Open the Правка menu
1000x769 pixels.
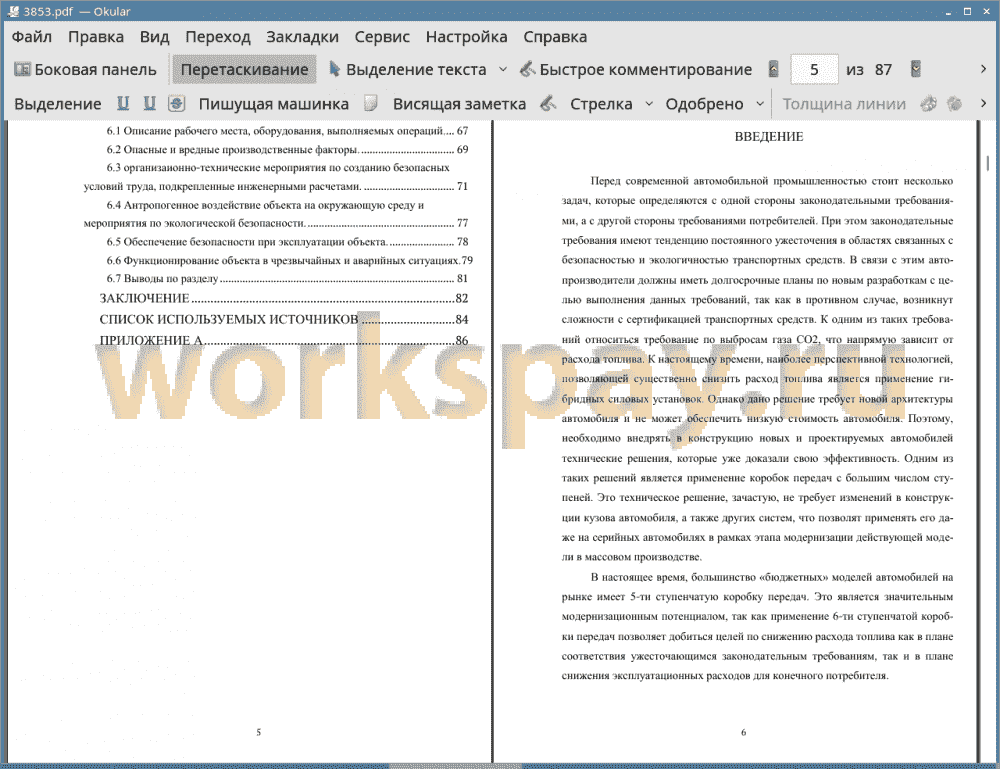(x=96, y=37)
